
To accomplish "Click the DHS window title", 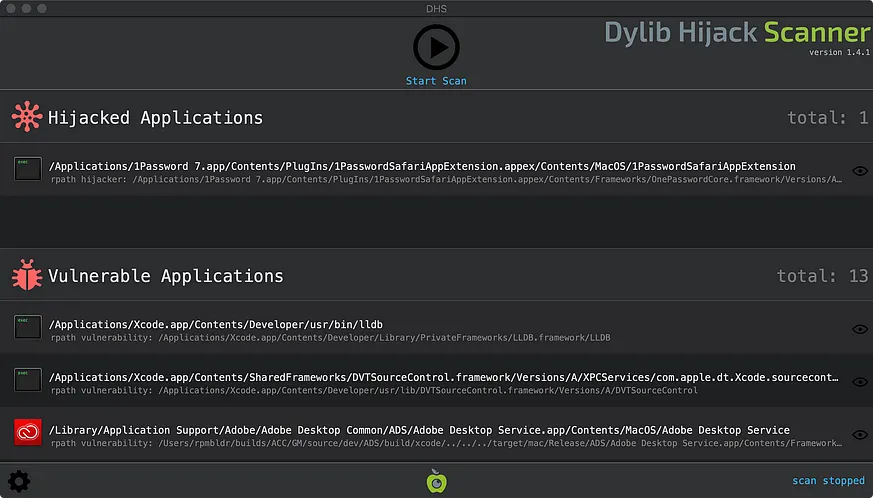I will coord(436,8).
